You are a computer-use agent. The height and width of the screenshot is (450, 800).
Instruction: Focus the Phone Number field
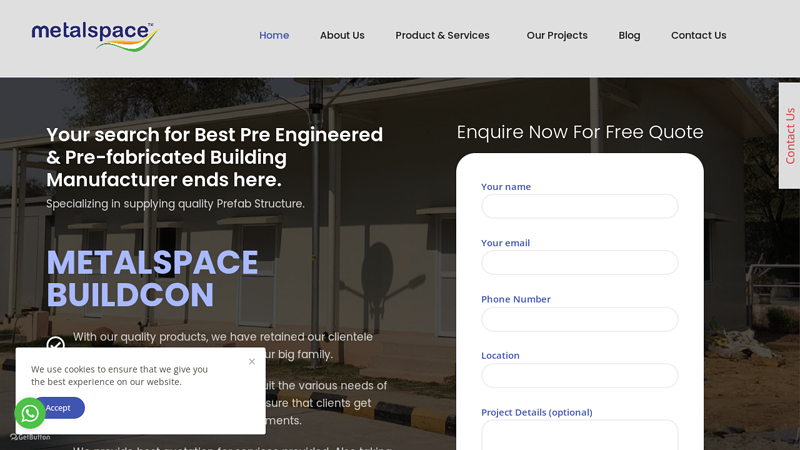[580, 319]
